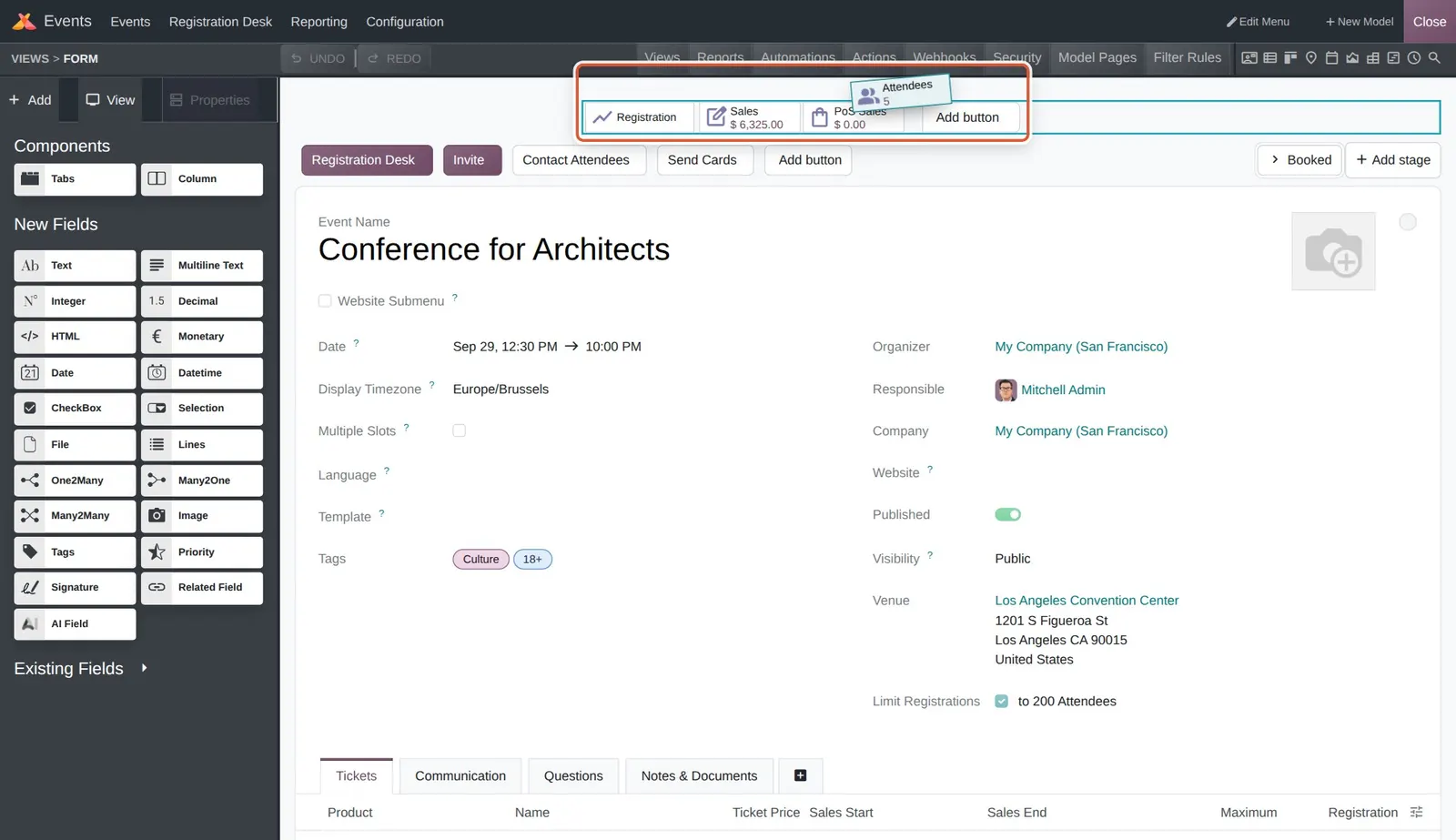
Task: Pick the One2Many field type
Action: (75, 481)
